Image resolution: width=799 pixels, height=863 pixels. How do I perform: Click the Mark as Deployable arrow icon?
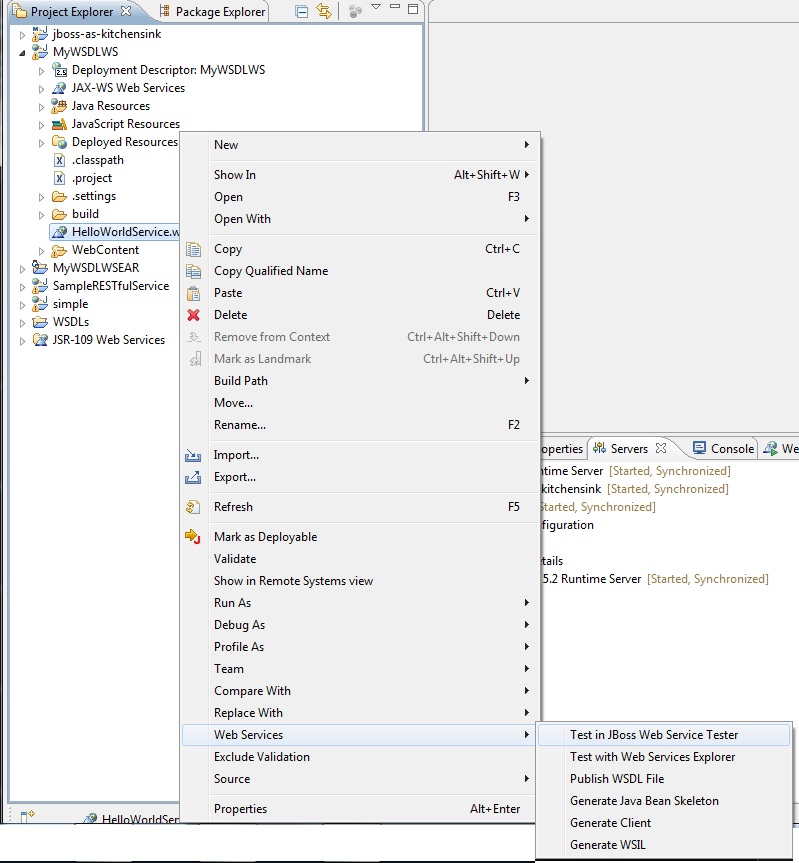click(x=193, y=536)
